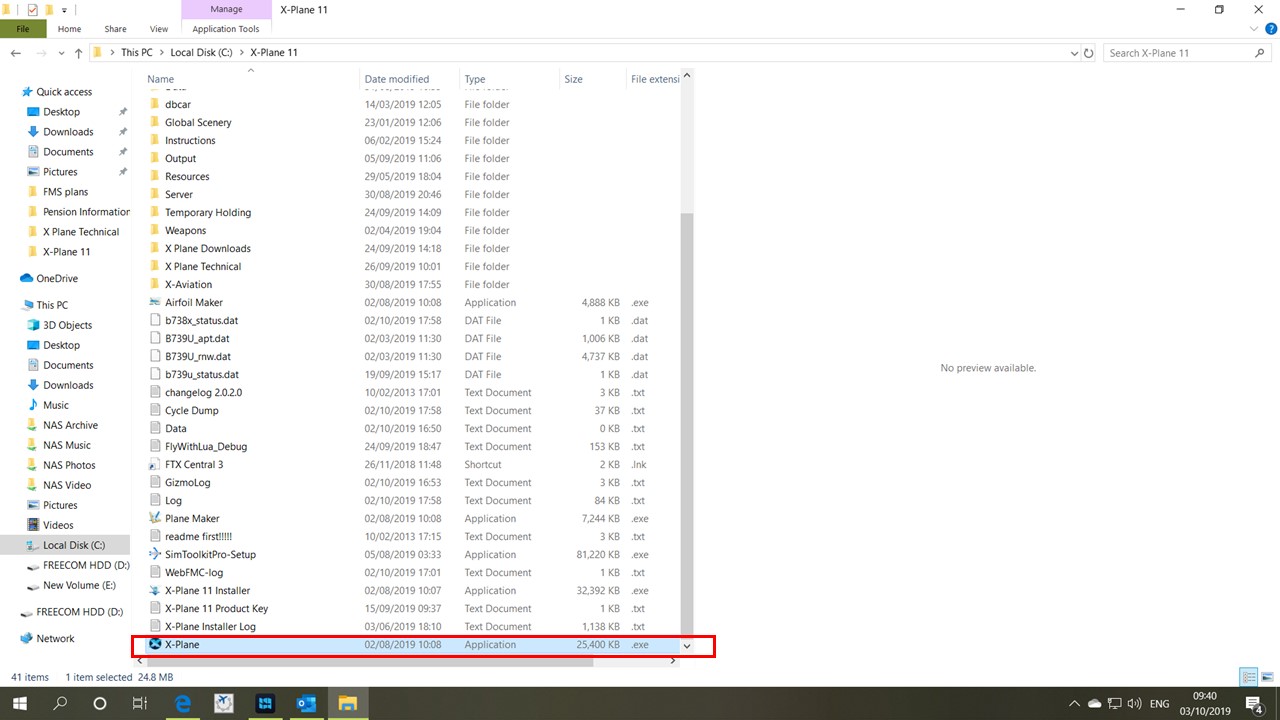Image resolution: width=1280 pixels, height=720 pixels.
Task: Show hidden system tray icons
Action: (x=1075, y=704)
